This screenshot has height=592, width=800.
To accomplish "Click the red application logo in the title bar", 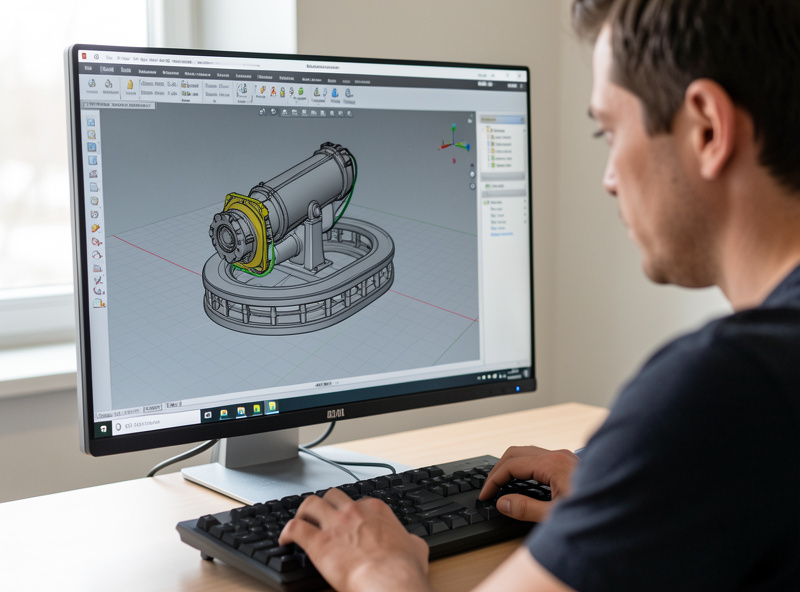I will point(84,56).
